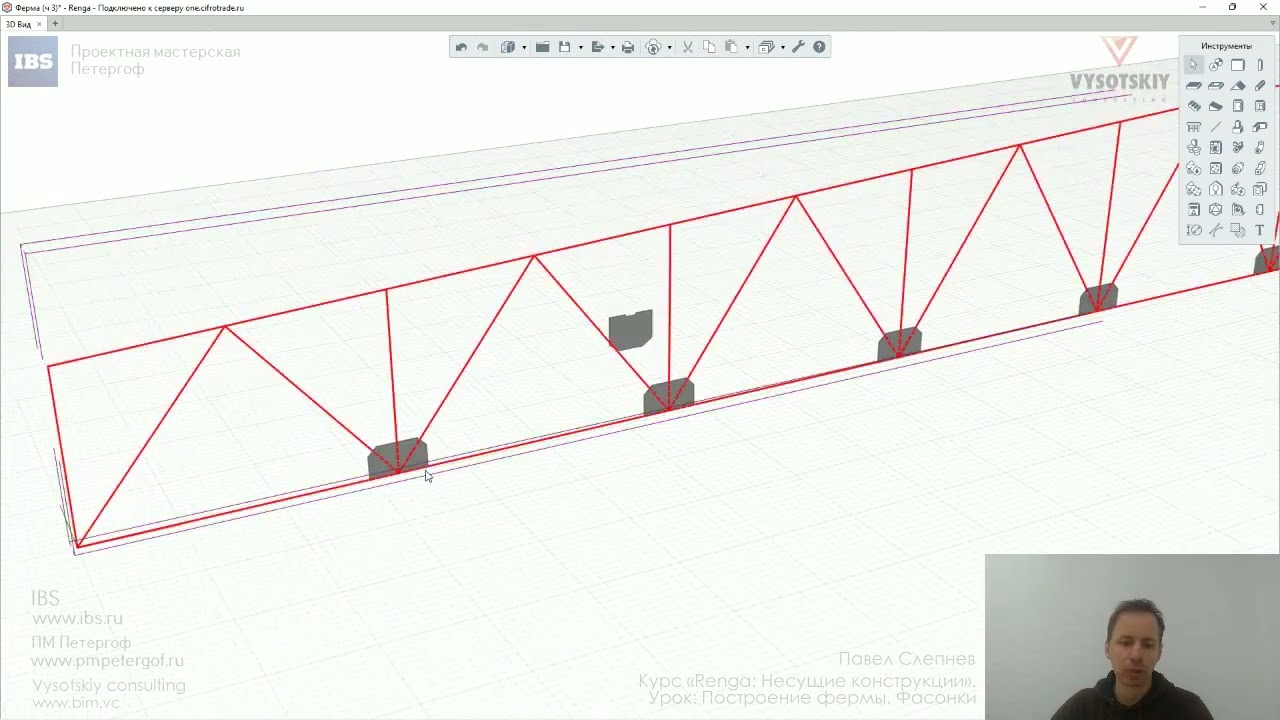Click the Инструменты panel title
1280x720 pixels.
[1226, 46]
